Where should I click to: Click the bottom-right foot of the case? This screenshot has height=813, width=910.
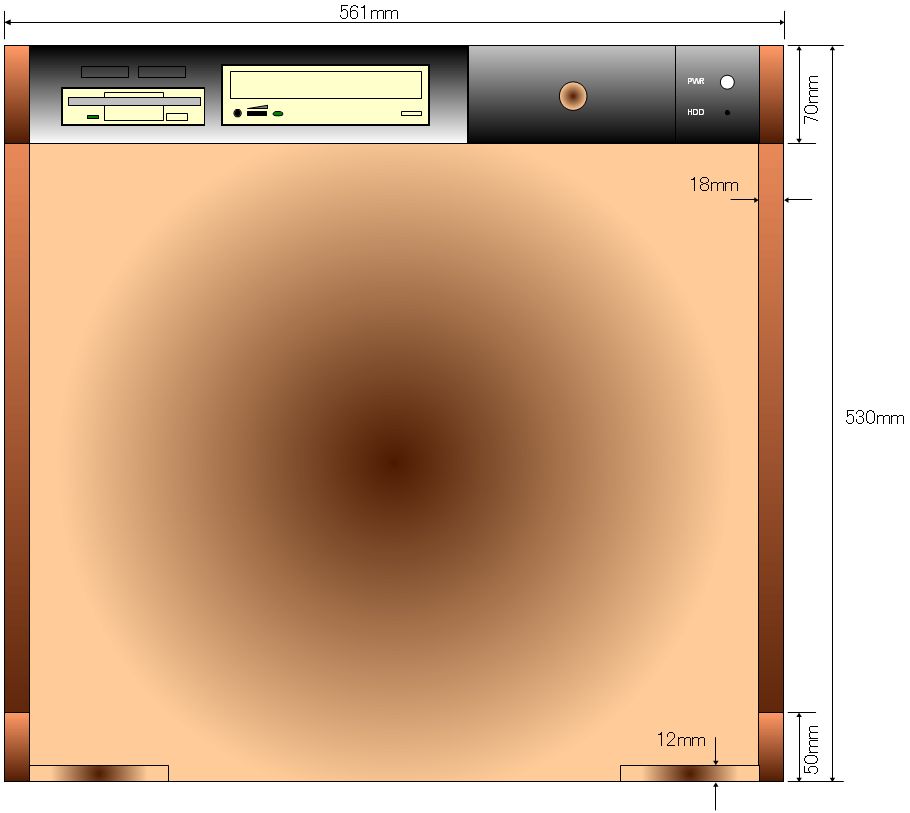[689, 774]
